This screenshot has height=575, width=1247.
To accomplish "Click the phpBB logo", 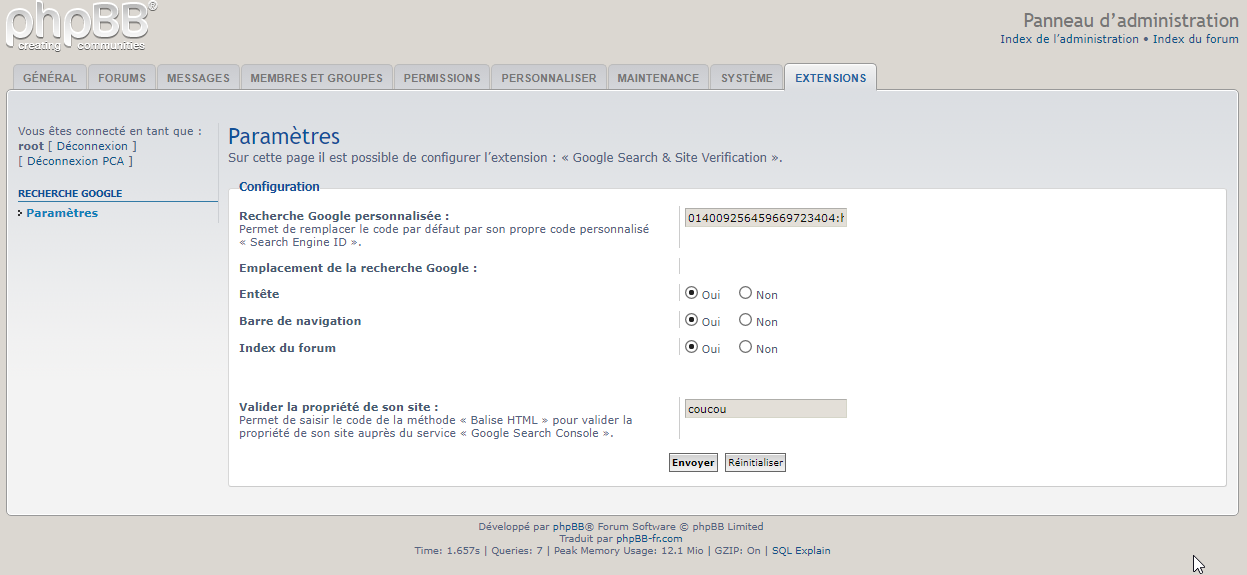I will tap(80, 26).
